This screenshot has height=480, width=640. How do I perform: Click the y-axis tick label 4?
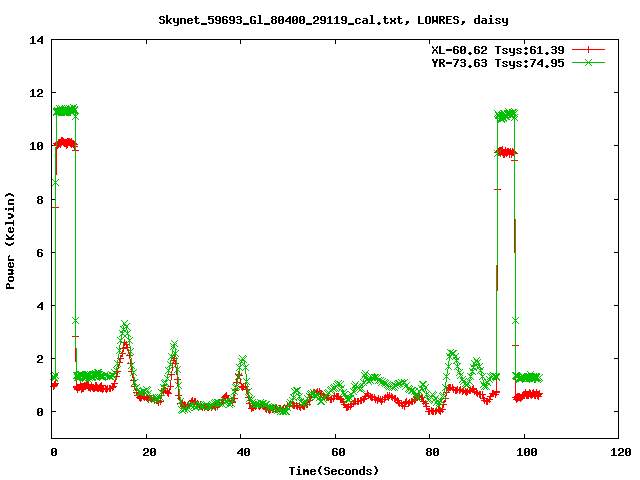click(40, 306)
